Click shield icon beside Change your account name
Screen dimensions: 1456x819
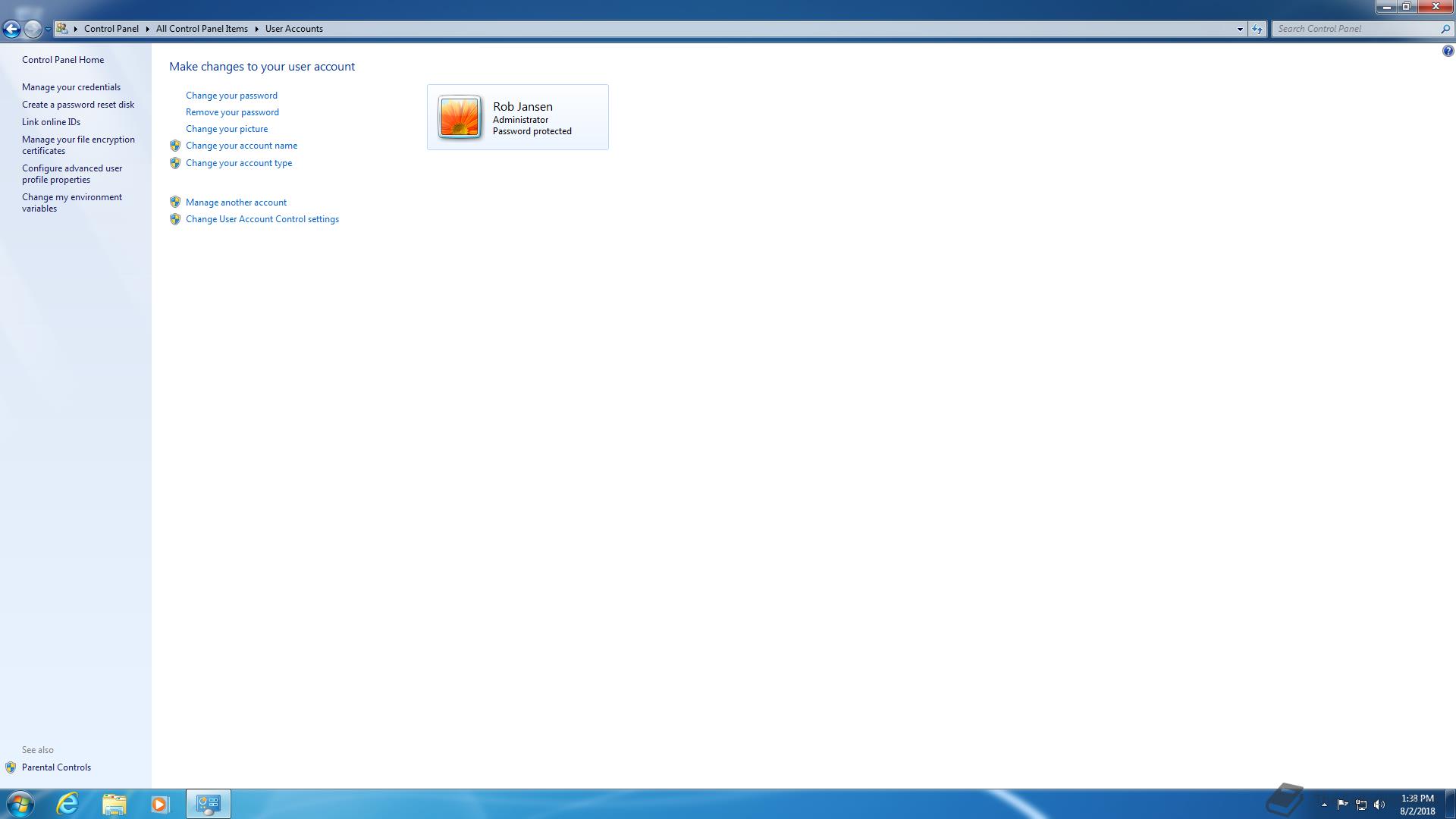pyautogui.click(x=175, y=146)
